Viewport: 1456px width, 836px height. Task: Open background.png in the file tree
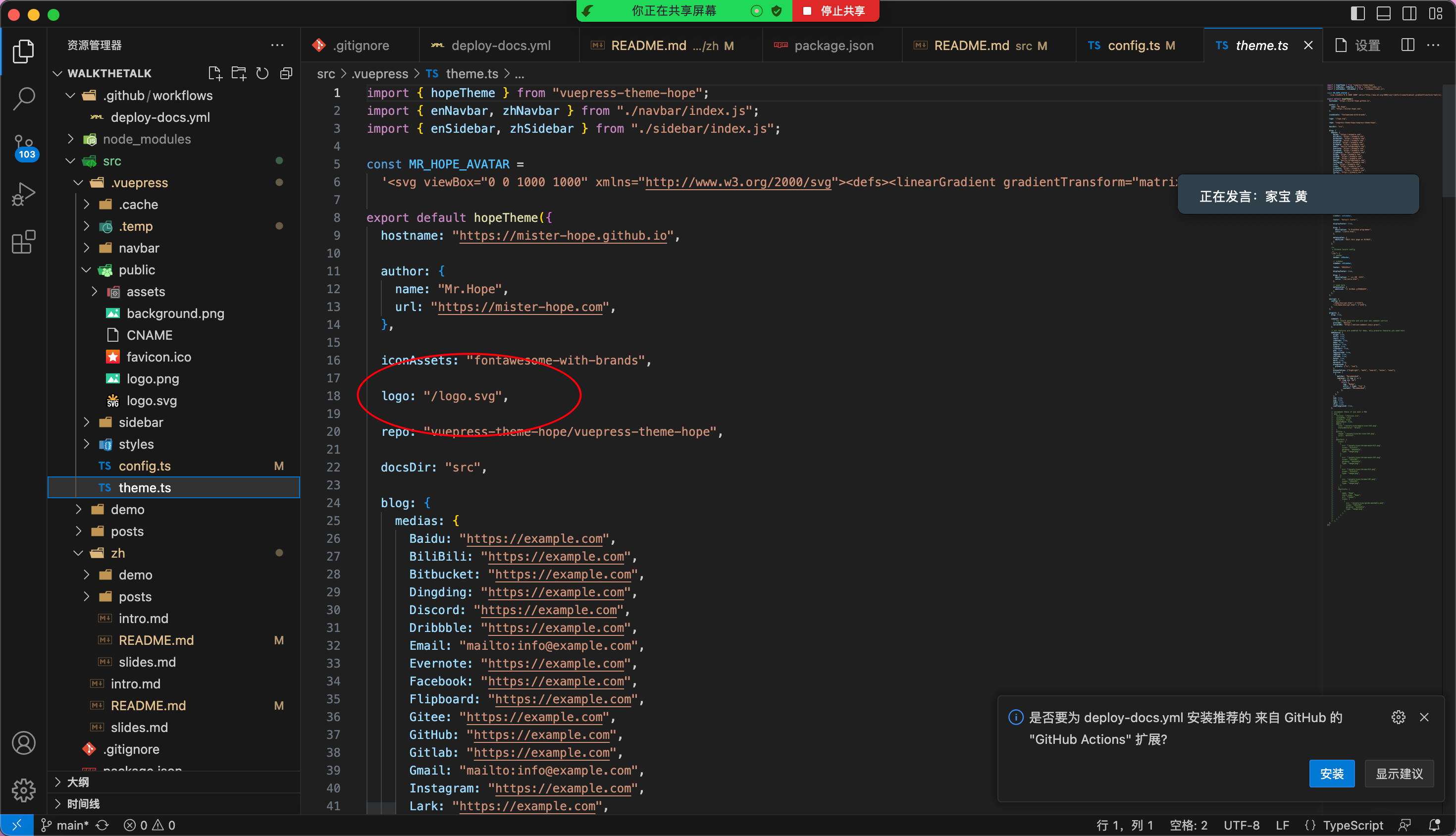tap(175, 313)
